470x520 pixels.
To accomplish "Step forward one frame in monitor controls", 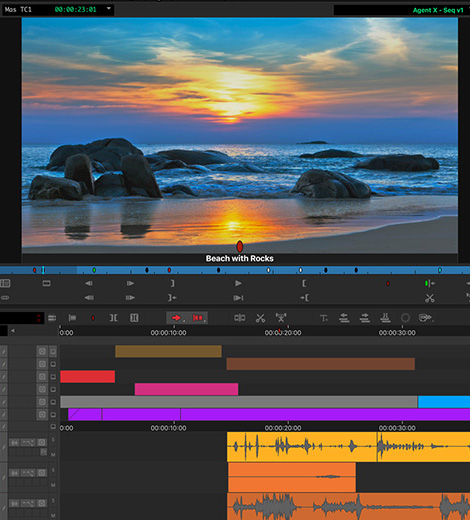I will click(130, 283).
